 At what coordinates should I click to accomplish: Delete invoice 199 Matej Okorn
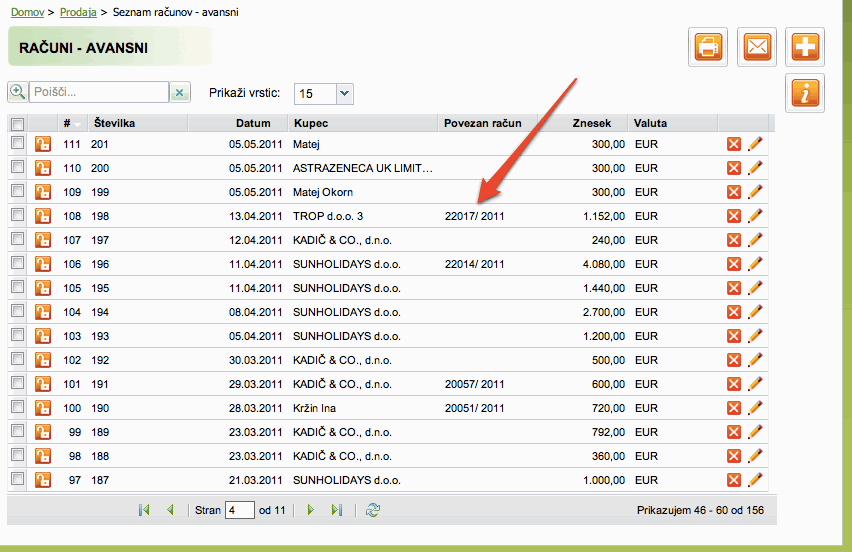734,192
